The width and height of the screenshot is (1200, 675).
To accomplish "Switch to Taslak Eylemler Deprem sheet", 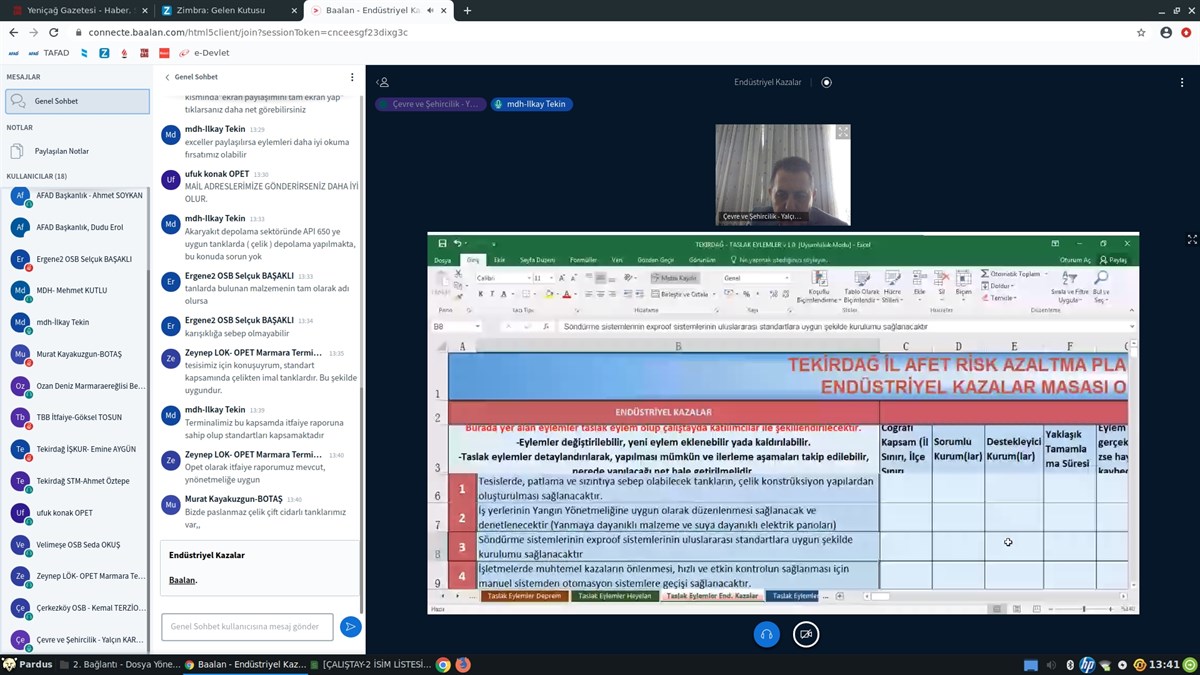I will click(524, 596).
